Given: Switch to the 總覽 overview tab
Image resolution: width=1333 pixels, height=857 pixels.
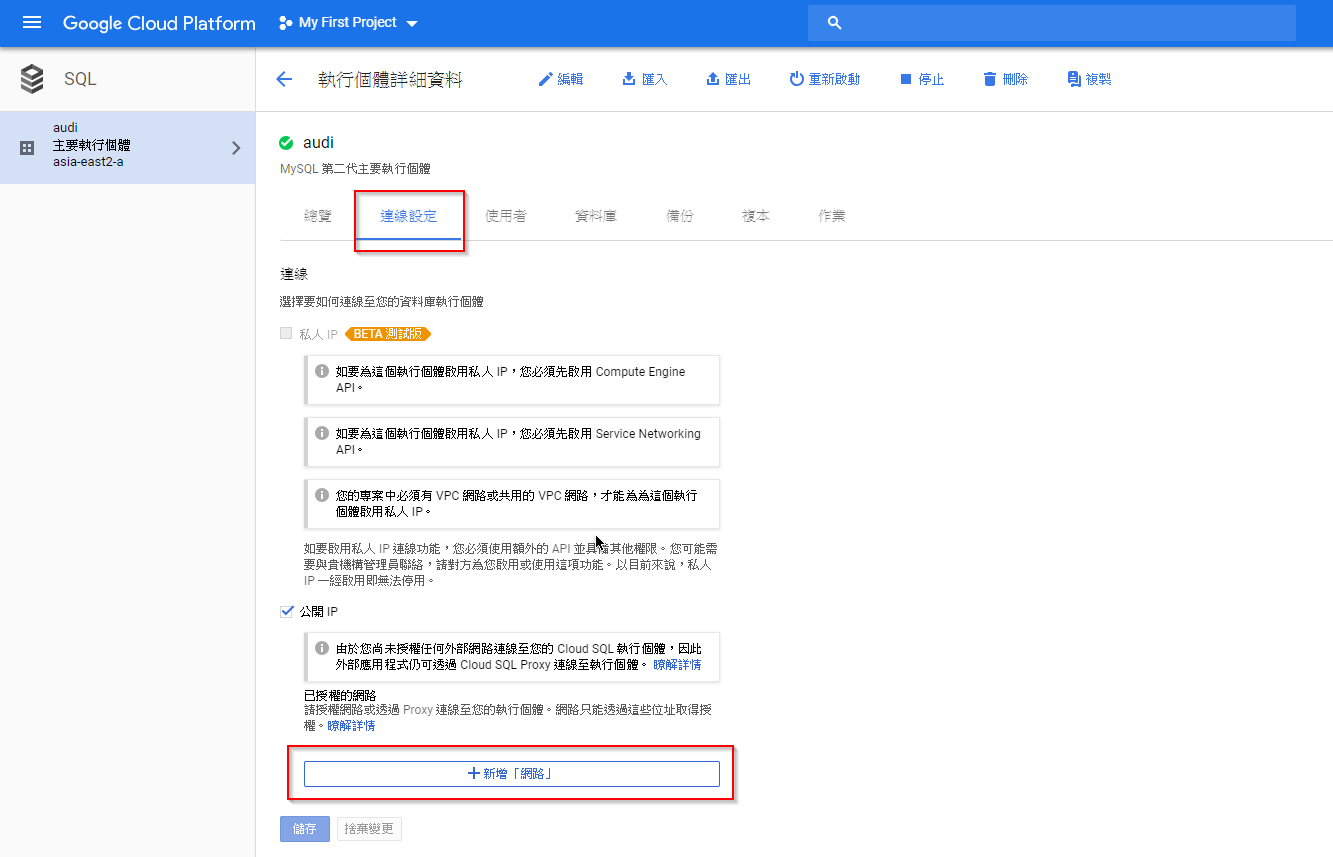Looking at the screenshot, I should [x=318, y=216].
